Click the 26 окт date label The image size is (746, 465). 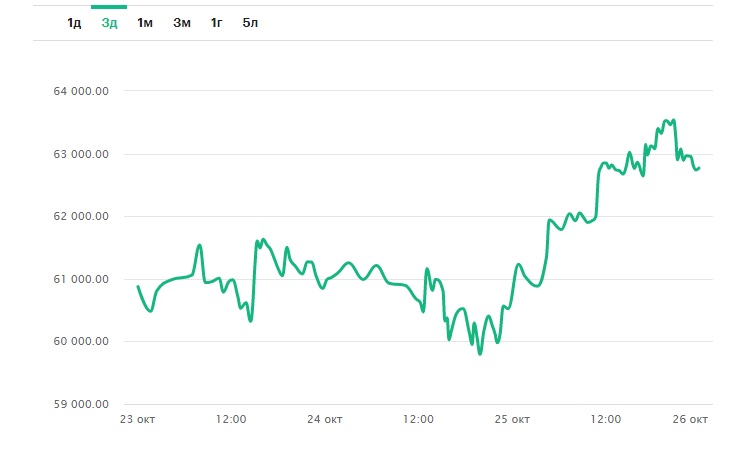pos(692,419)
